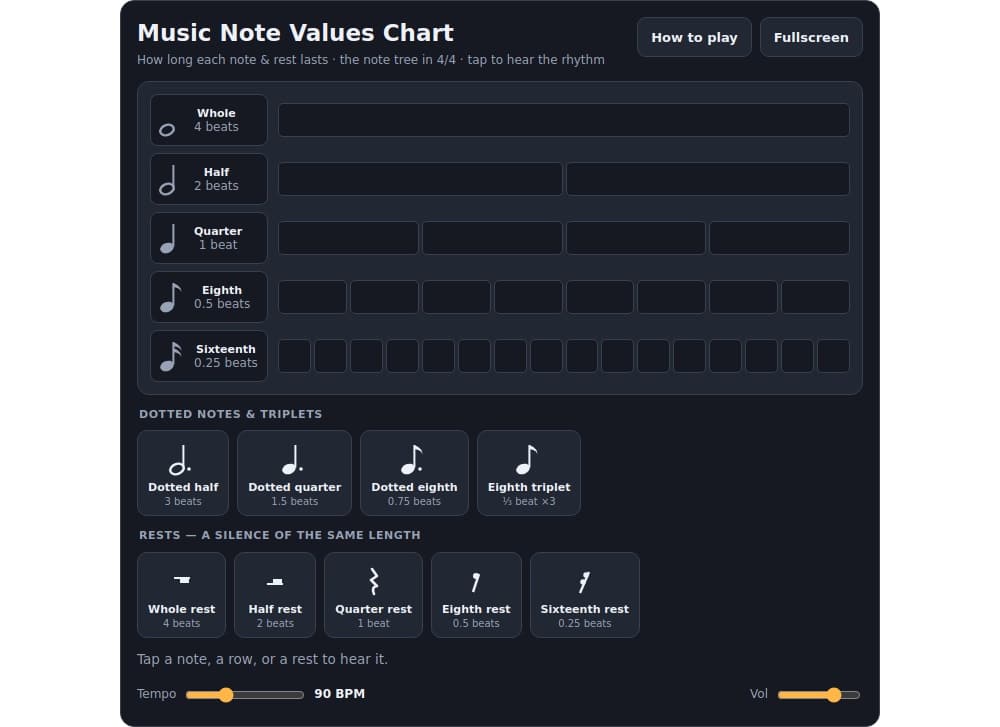Viewport: 1000px width, 727px height.
Task: Open the How to play instructions
Action: [x=694, y=38]
